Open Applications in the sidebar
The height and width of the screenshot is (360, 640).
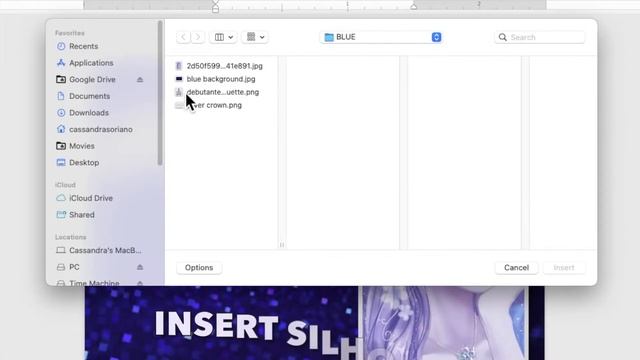click(91, 63)
